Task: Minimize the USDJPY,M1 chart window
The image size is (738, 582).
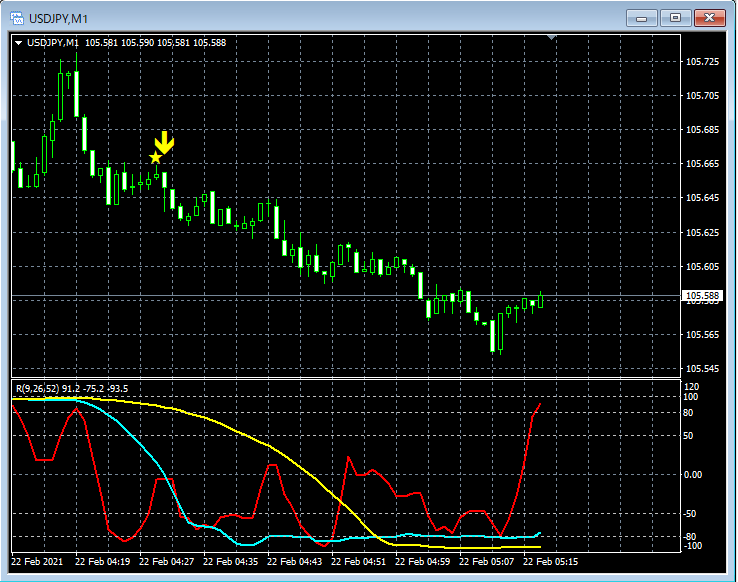Action: tap(642, 18)
